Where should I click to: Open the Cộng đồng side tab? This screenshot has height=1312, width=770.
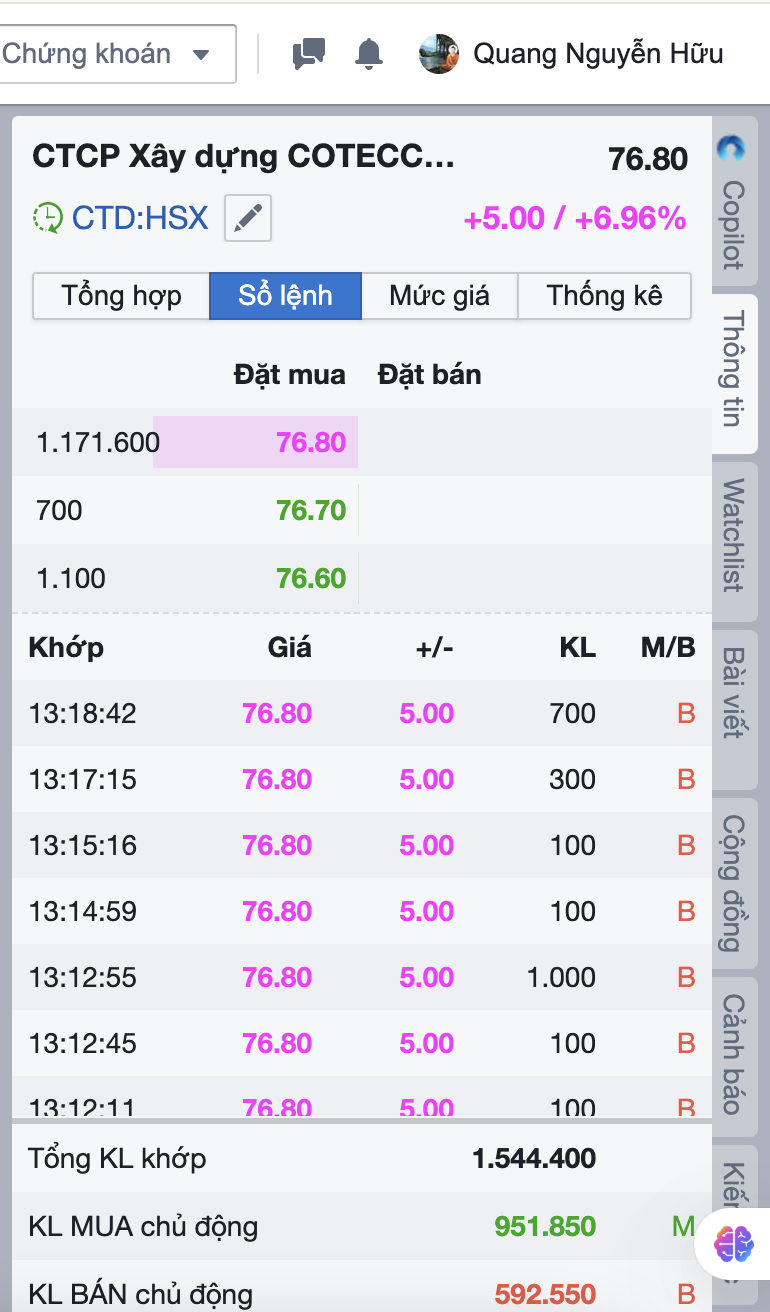pyautogui.click(x=733, y=883)
